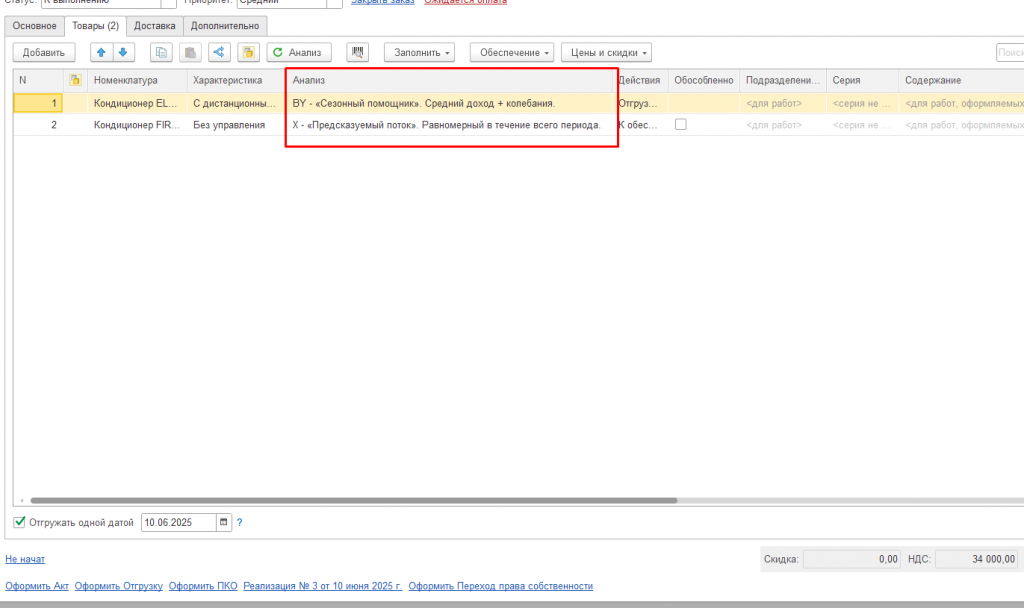1024x608 pixels.
Task: Click the search field in table toolbar
Action: [1010, 52]
